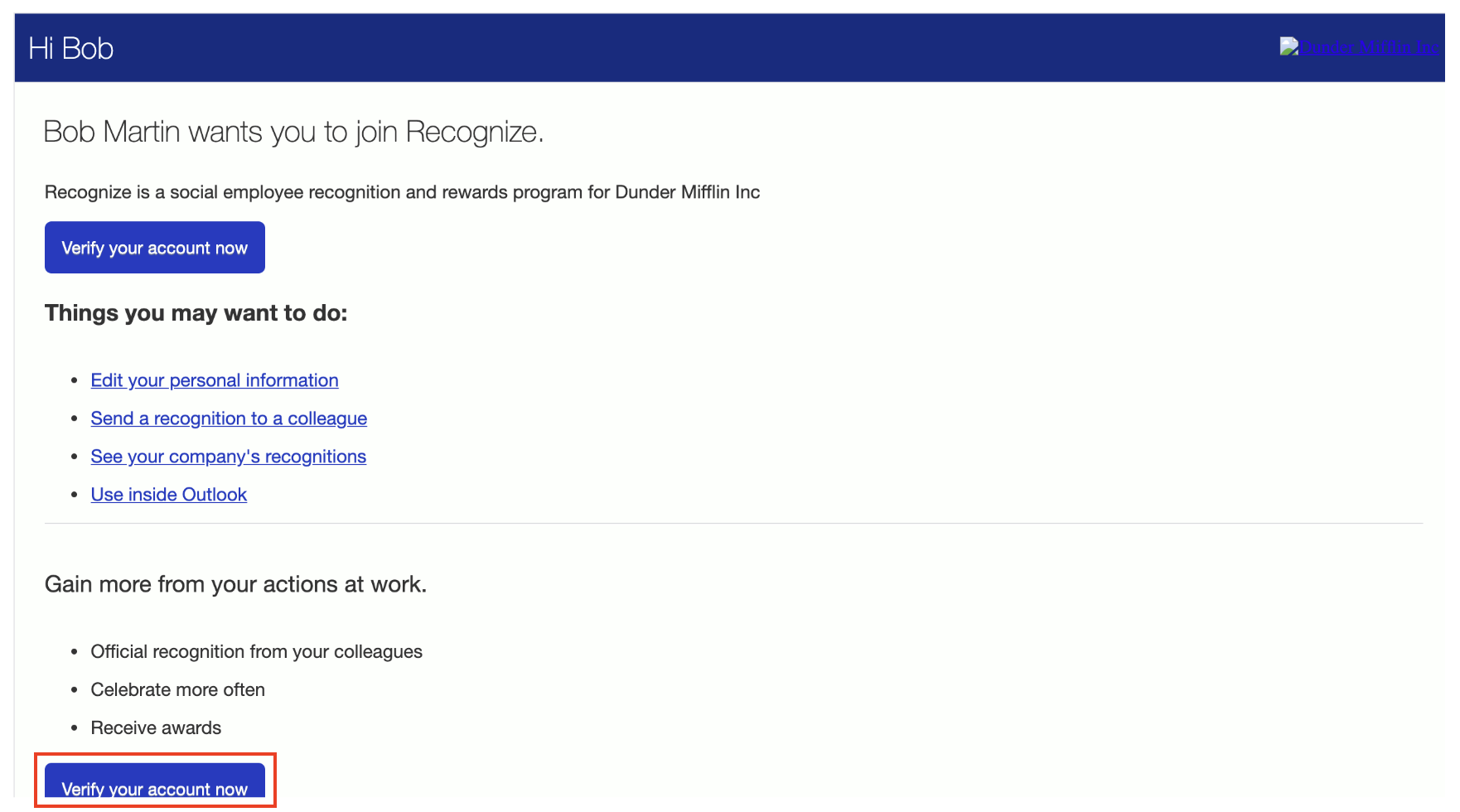This screenshot has width=1460, height=812.
Task: Click Official recognition from your colleagues item
Action: 257,652
